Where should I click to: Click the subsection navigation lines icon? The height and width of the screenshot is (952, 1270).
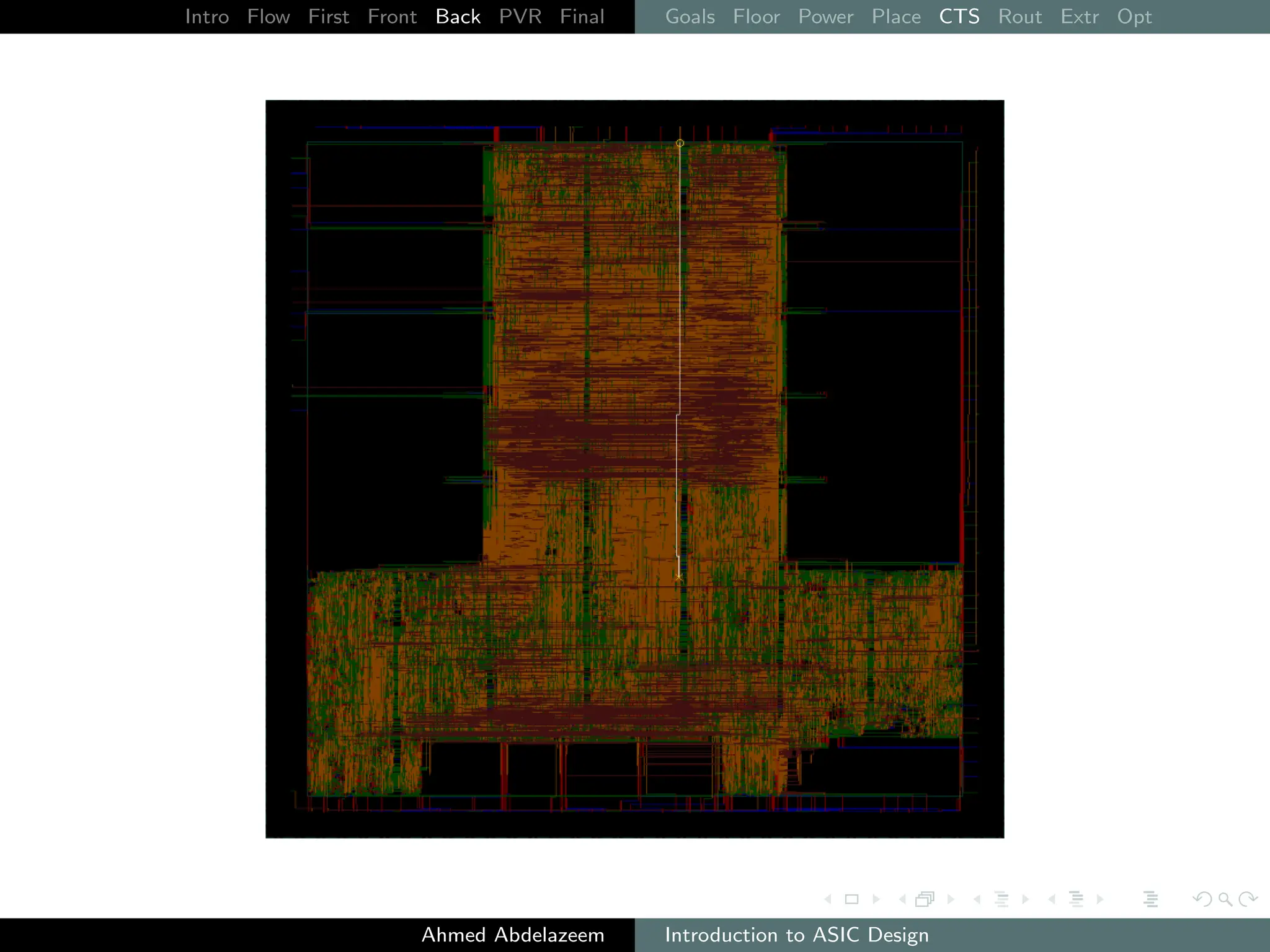pos(1001,899)
